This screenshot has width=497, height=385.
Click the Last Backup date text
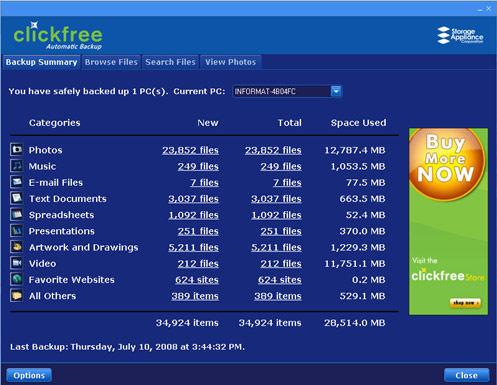point(127,347)
